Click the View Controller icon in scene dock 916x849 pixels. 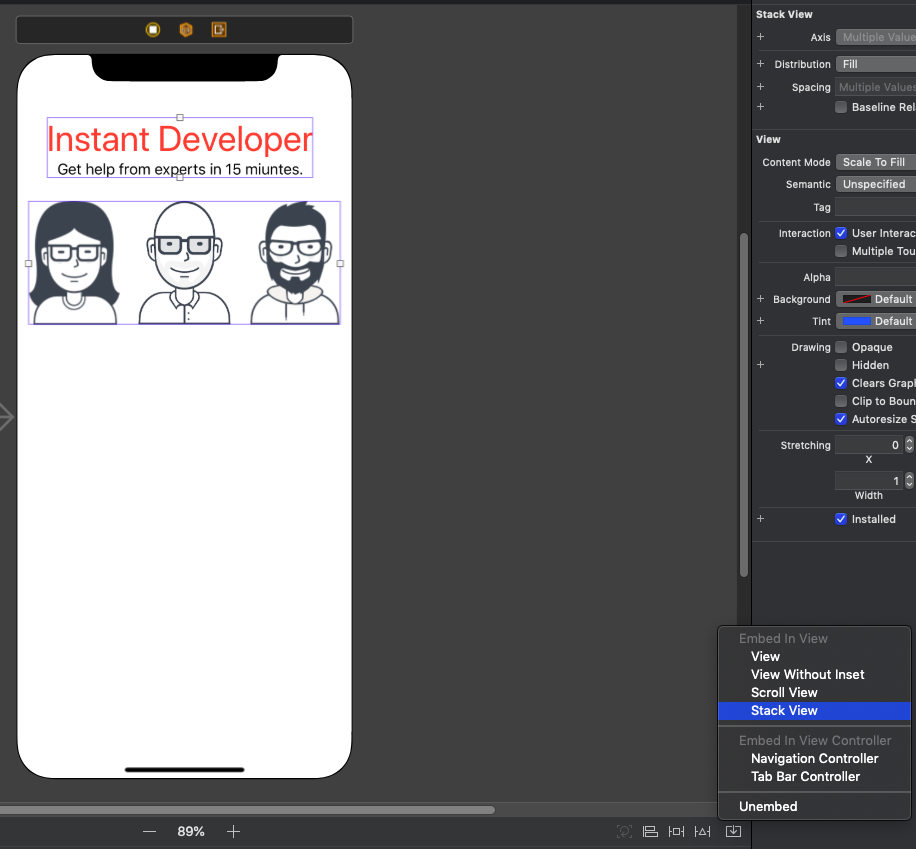click(153, 30)
